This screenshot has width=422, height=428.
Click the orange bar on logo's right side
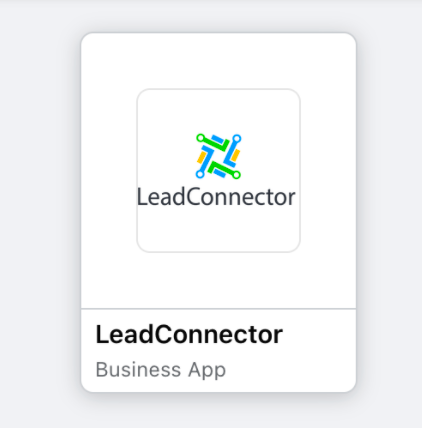(x=235, y=155)
